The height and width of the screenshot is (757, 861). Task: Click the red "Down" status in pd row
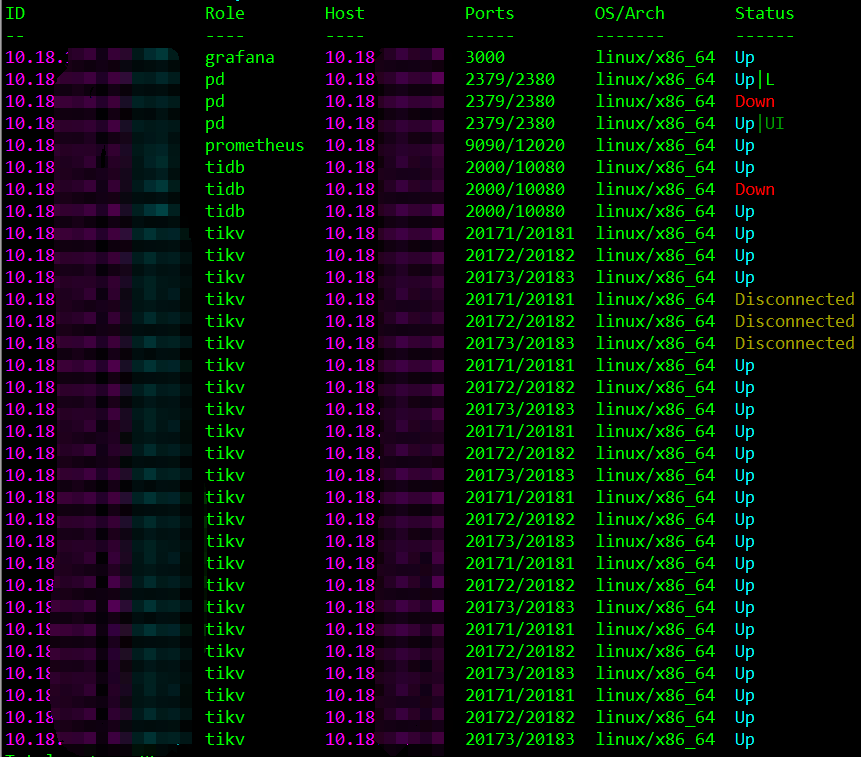[754, 102]
